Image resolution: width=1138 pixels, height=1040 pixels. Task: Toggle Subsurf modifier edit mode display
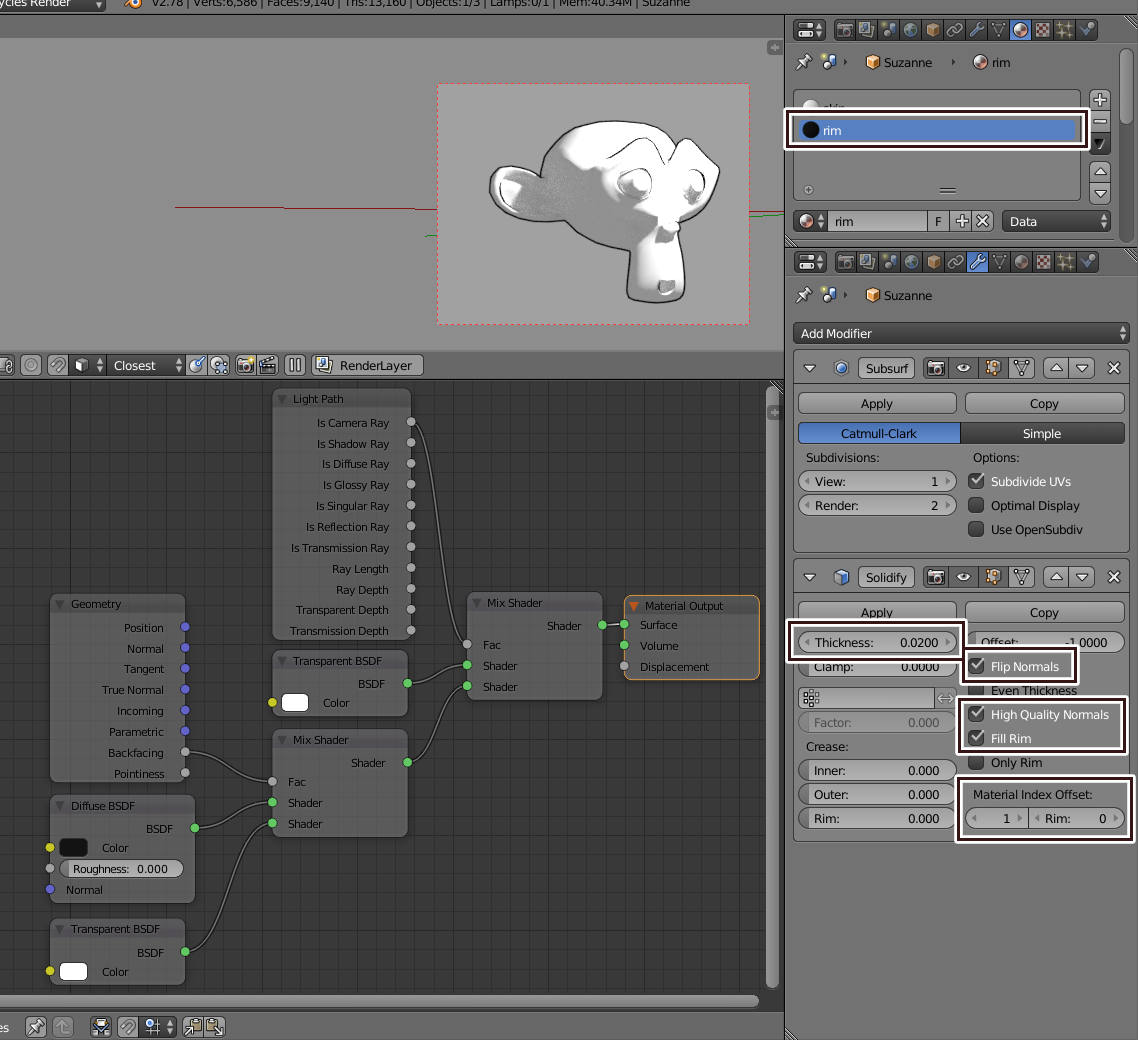point(992,369)
